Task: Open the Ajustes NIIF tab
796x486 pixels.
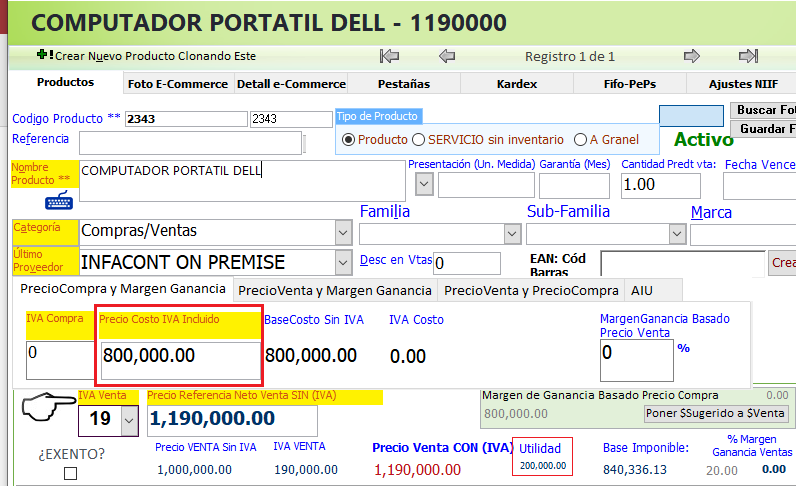Action: (x=743, y=84)
